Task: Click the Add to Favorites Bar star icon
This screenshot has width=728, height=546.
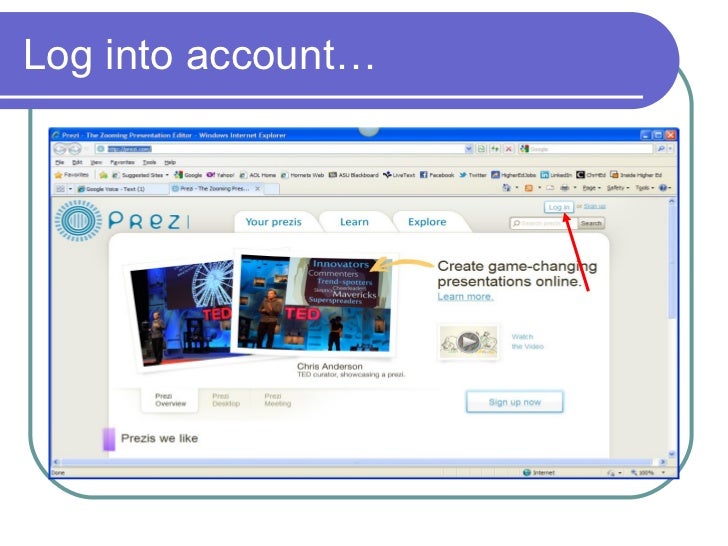Action: 103,175
